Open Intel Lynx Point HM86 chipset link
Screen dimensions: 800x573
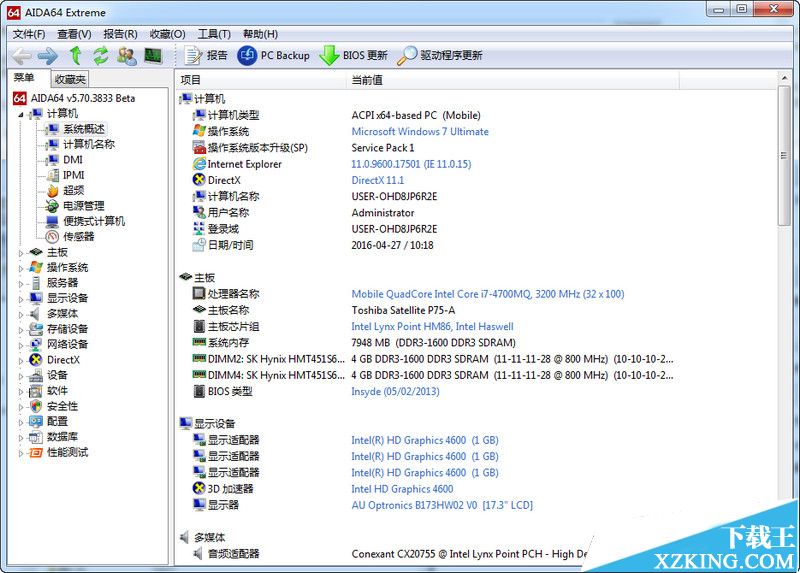click(x=432, y=327)
